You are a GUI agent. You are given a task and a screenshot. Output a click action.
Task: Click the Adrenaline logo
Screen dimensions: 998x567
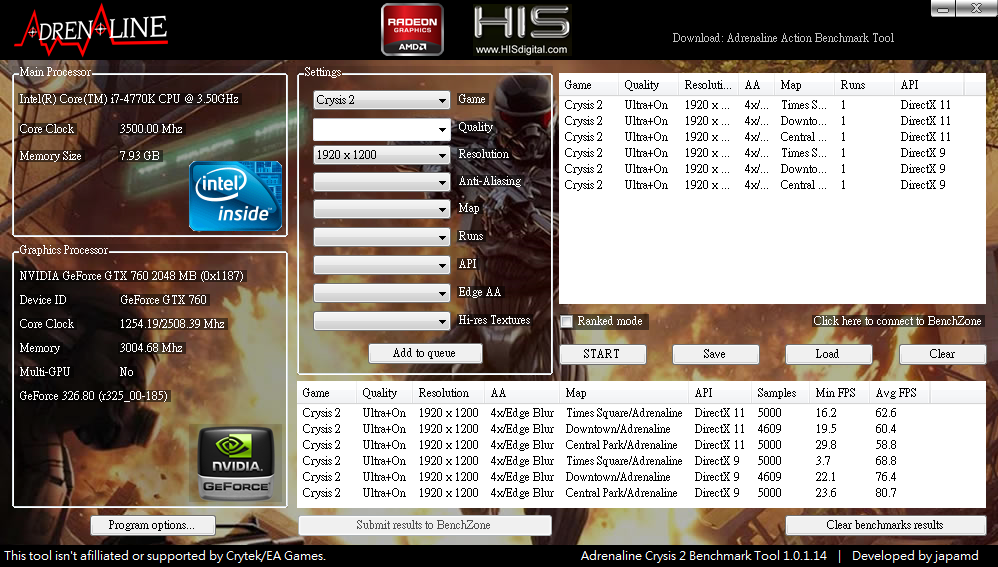(90, 28)
